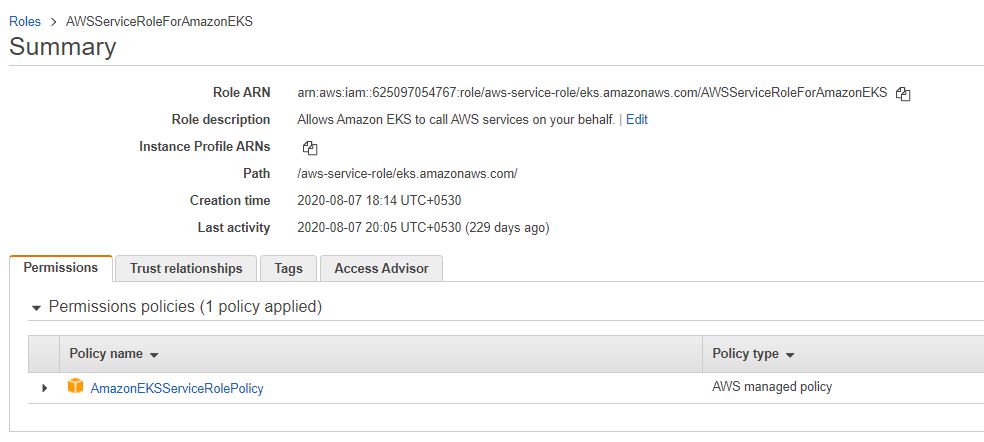Expand the AmazonEKSServiceRolePolicy row details
Image resolution: width=984 pixels, height=442 pixels.
44,387
